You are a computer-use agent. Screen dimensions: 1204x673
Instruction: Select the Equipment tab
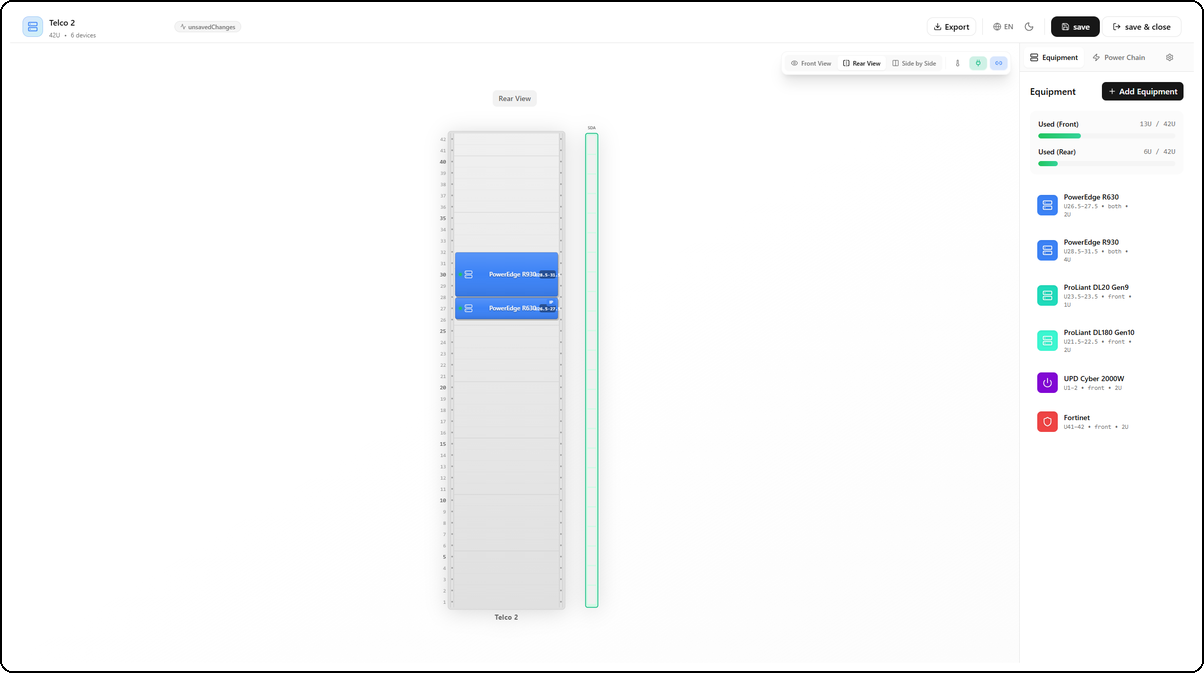click(1054, 57)
